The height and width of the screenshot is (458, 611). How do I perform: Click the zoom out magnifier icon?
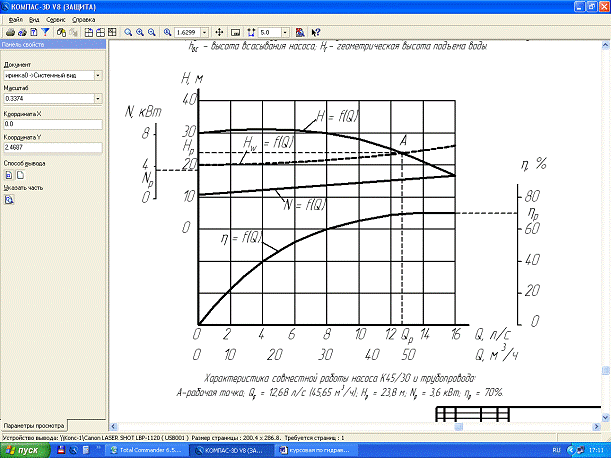[x=152, y=33]
